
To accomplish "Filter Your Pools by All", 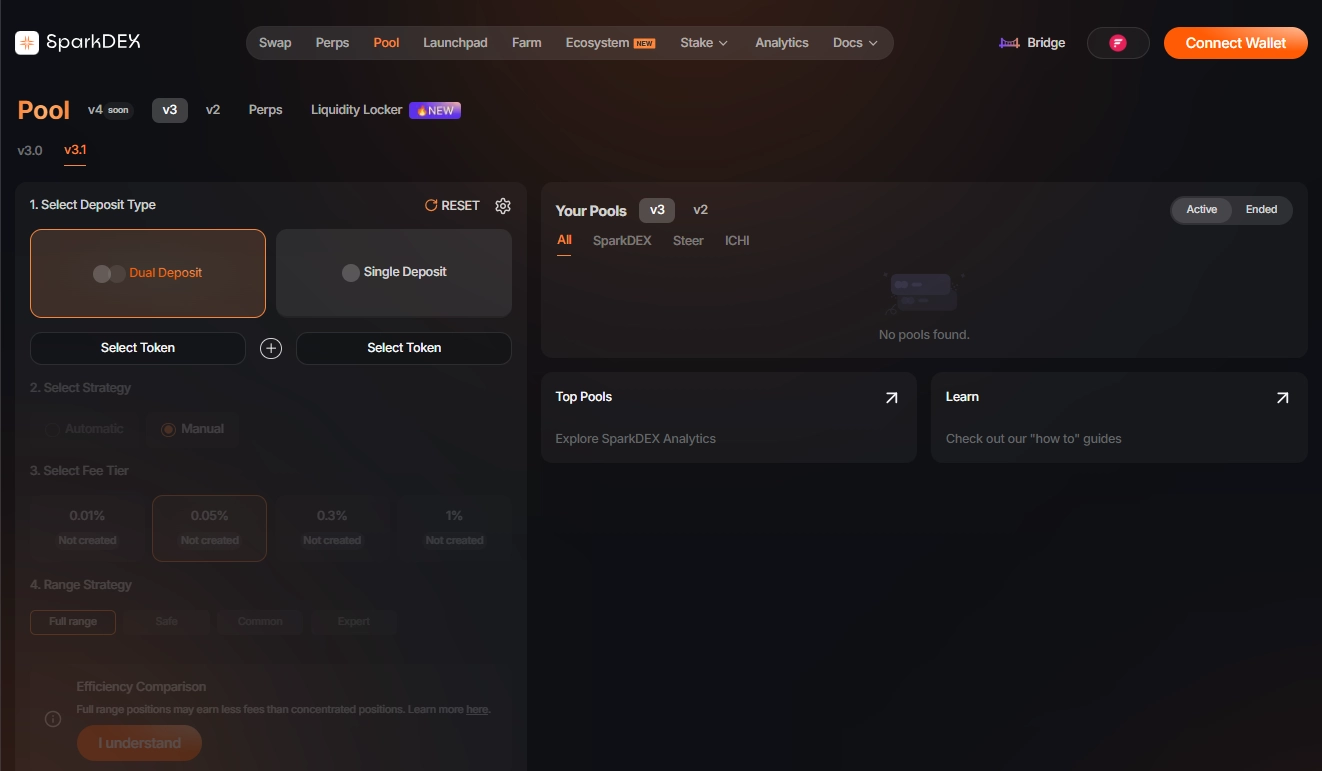I will coord(564,241).
